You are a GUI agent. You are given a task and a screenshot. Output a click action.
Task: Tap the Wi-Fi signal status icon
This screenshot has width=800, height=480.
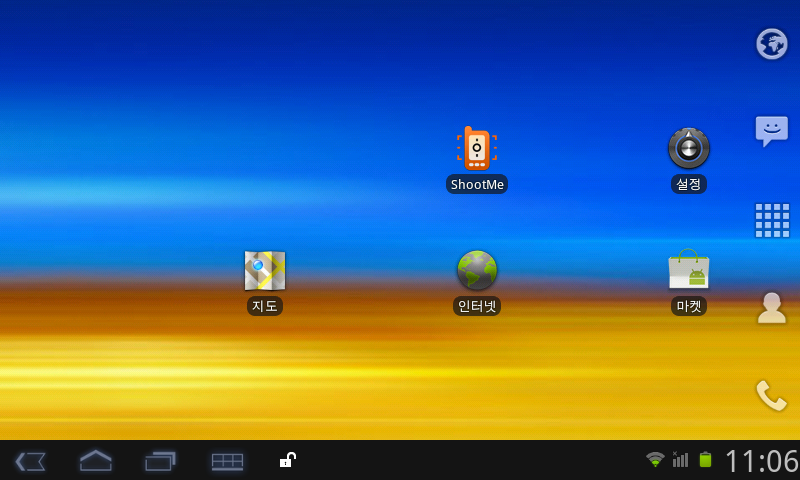(655, 460)
